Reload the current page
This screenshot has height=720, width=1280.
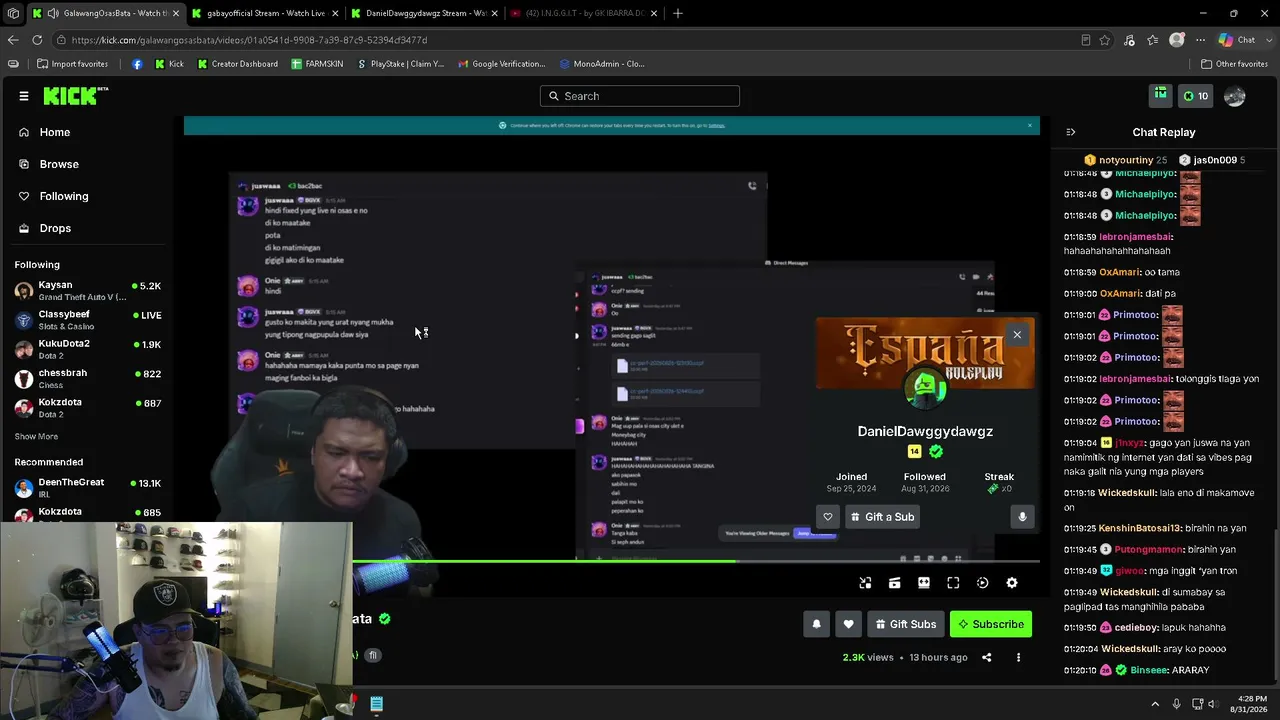click(x=37, y=40)
